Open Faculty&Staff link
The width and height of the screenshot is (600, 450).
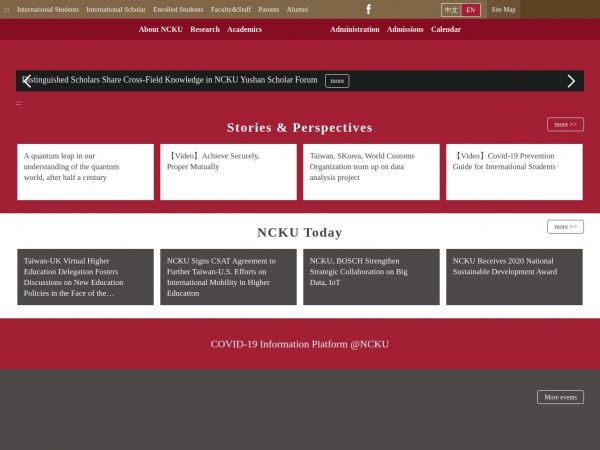[x=231, y=10]
